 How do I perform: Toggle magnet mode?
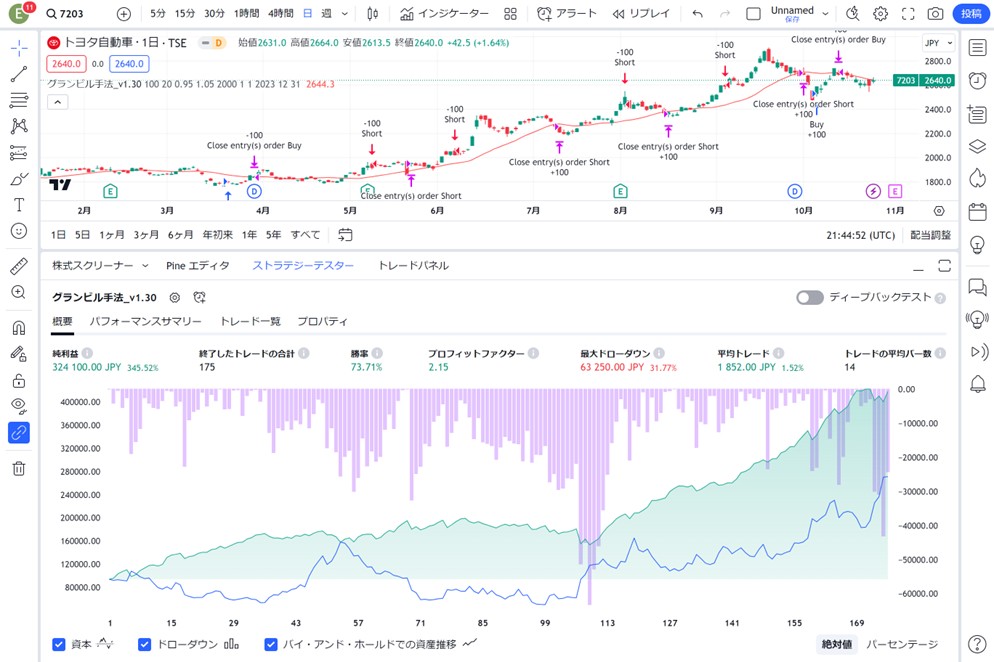pyautogui.click(x=19, y=327)
